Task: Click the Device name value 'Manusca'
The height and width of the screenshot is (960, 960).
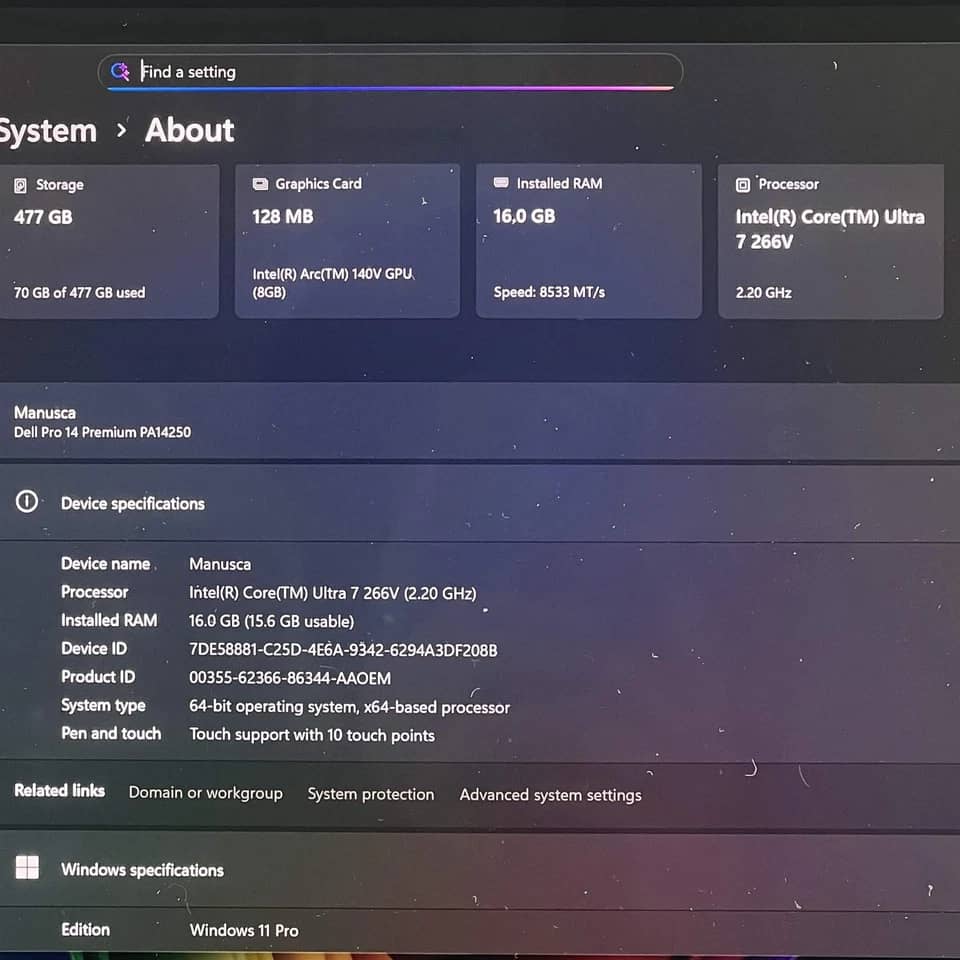Action: coord(220,564)
